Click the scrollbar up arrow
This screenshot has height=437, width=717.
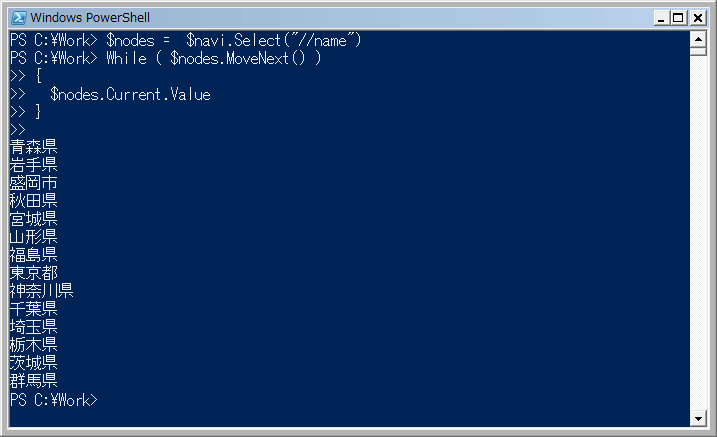pyautogui.click(x=698, y=39)
